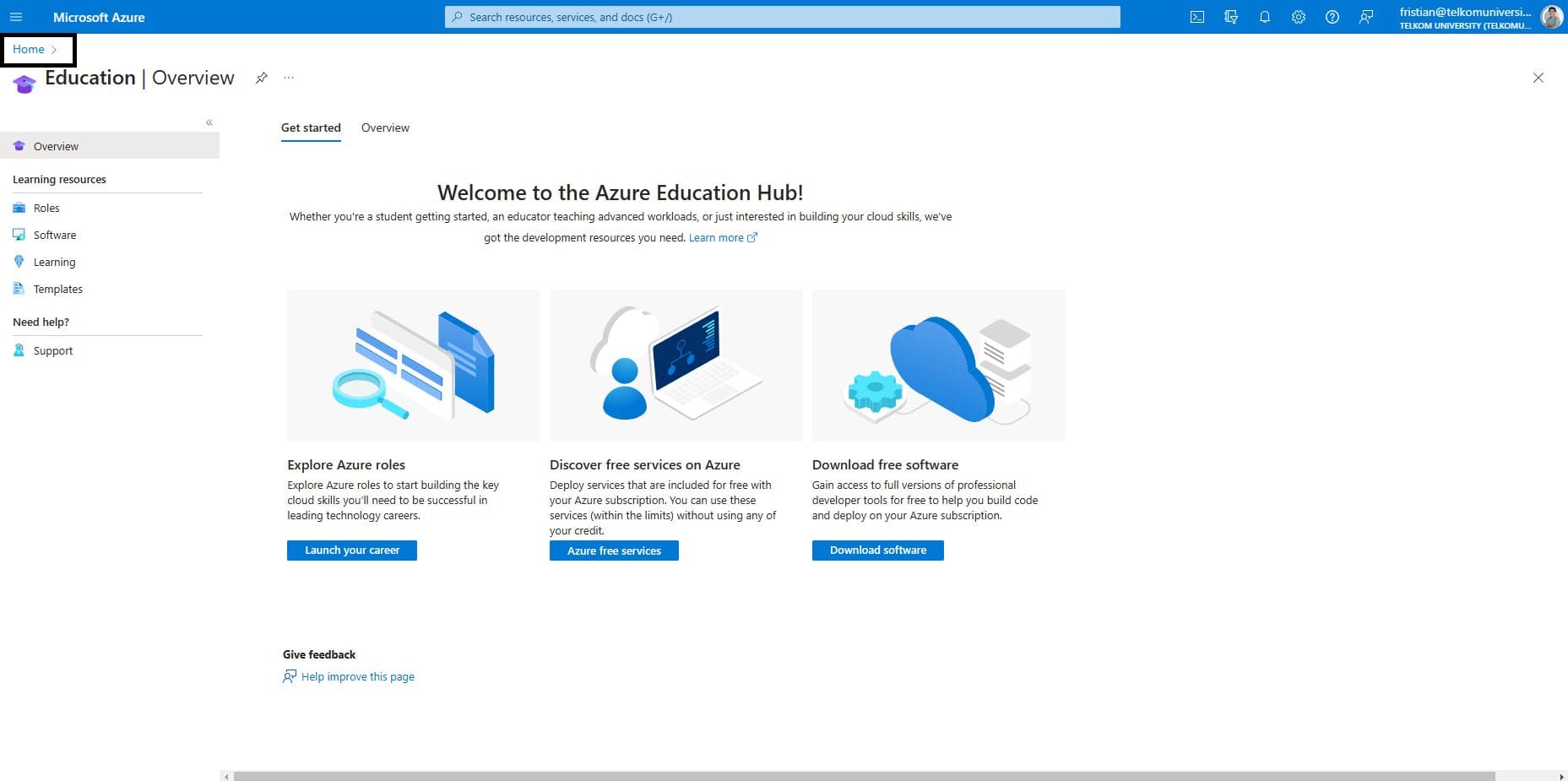Click the account email and tenant label
Image resolution: width=1568 pixels, height=781 pixels.
point(1465,18)
